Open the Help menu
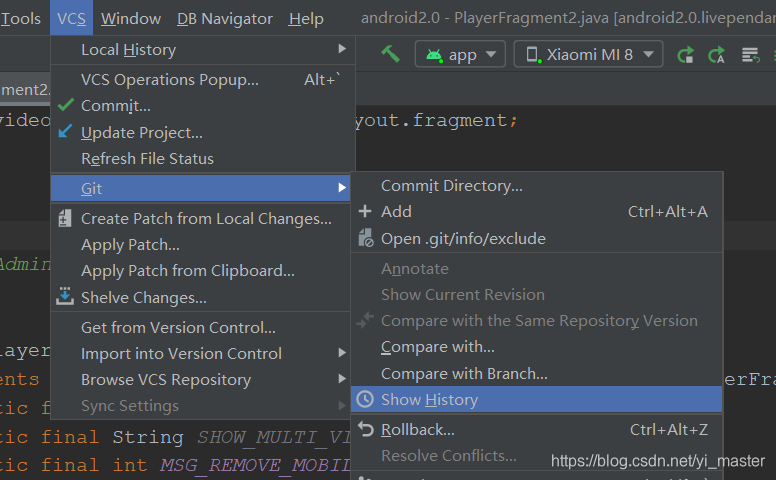The image size is (776, 480). point(306,18)
